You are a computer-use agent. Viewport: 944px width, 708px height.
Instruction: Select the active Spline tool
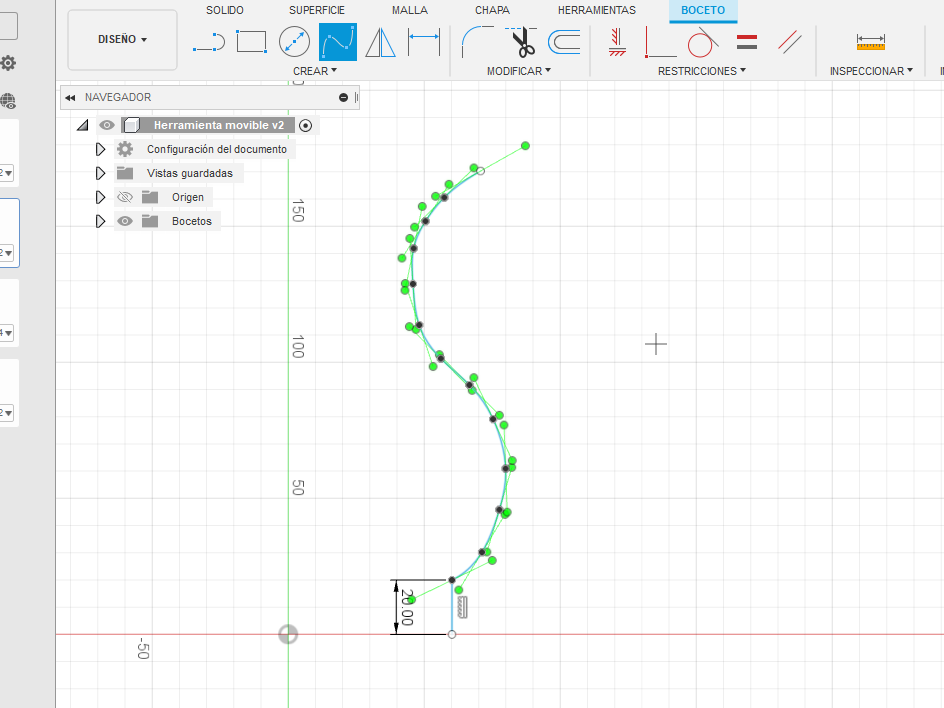(338, 42)
